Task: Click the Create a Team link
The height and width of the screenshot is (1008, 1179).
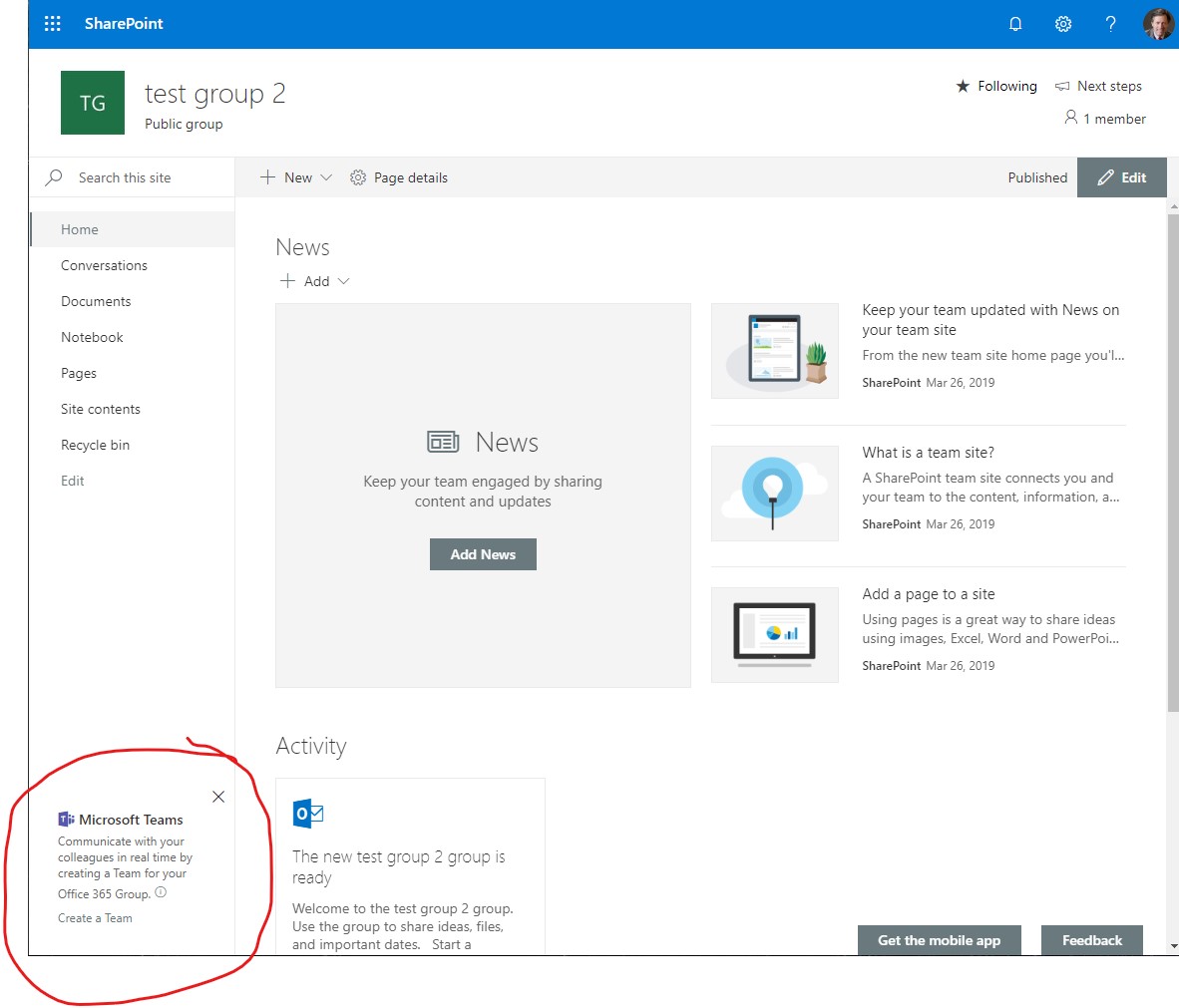Action: [x=95, y=918]
